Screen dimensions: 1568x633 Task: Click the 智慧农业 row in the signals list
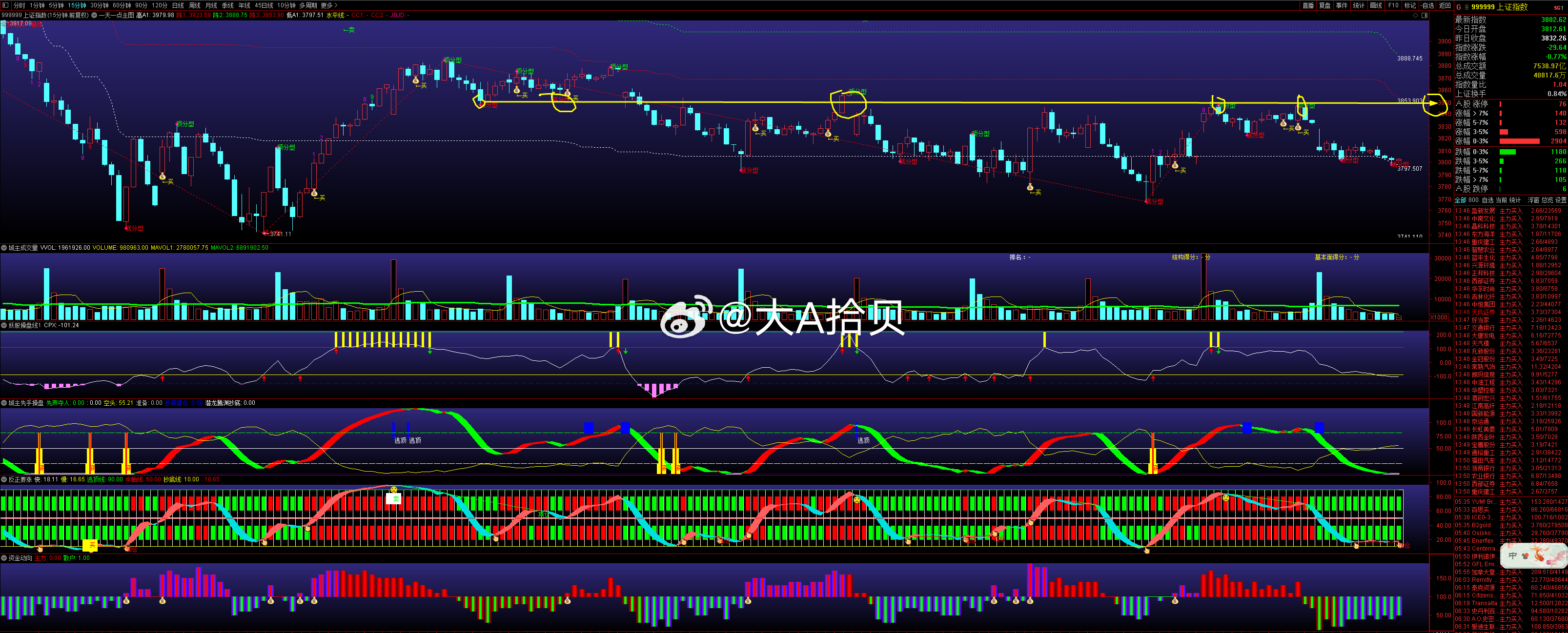pyautogui.click(x=1510, y=250)
